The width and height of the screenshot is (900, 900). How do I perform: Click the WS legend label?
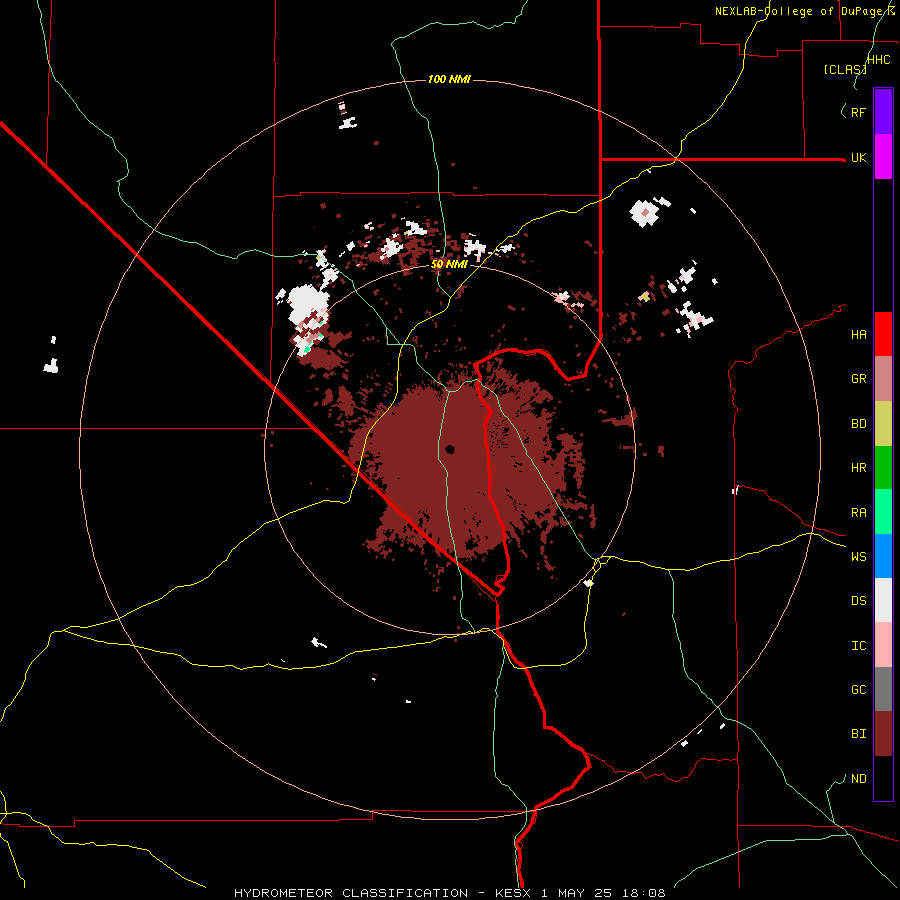click(x=858, y=557)
